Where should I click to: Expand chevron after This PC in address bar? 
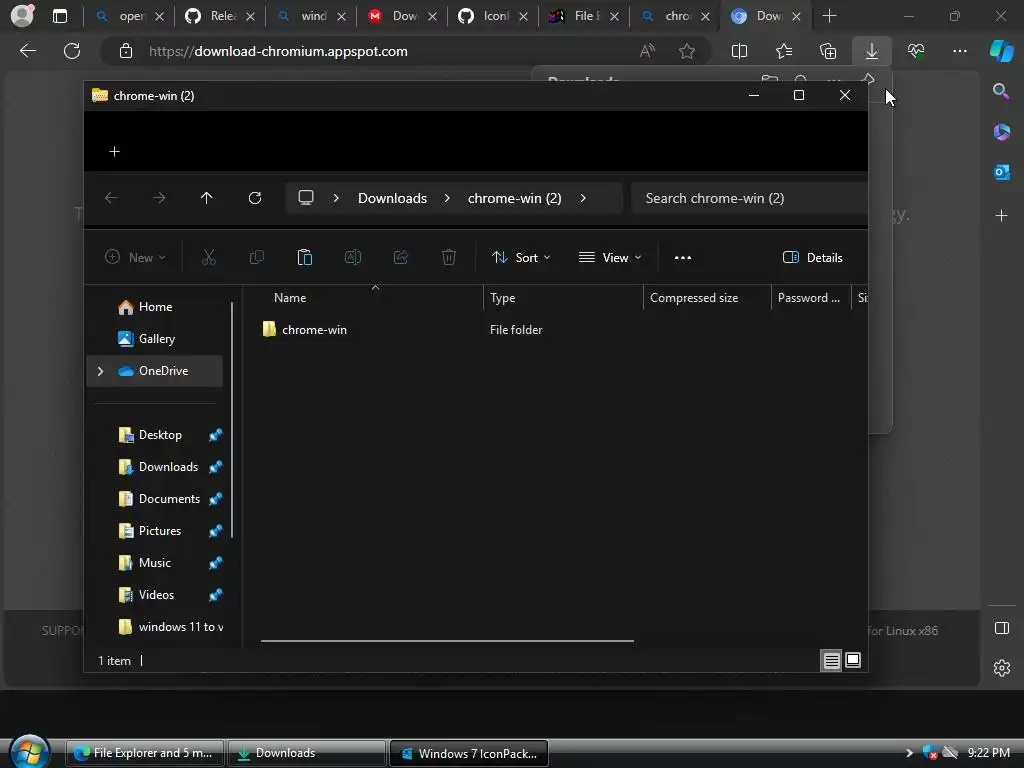(x=336, y=198)
